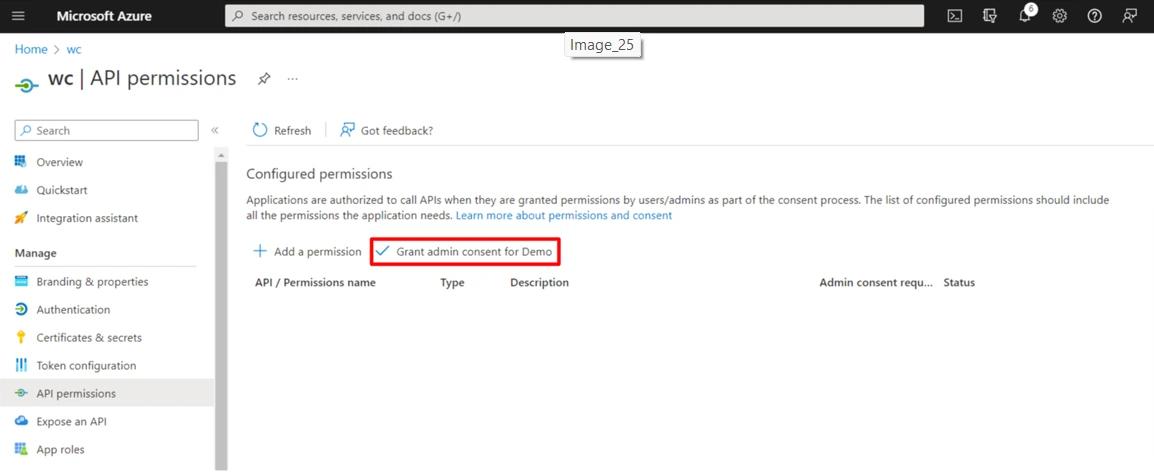Viewport: 1154px width, 474px height.
Task: Open Certificates & secrets
Action: click(x=89, y=337)
